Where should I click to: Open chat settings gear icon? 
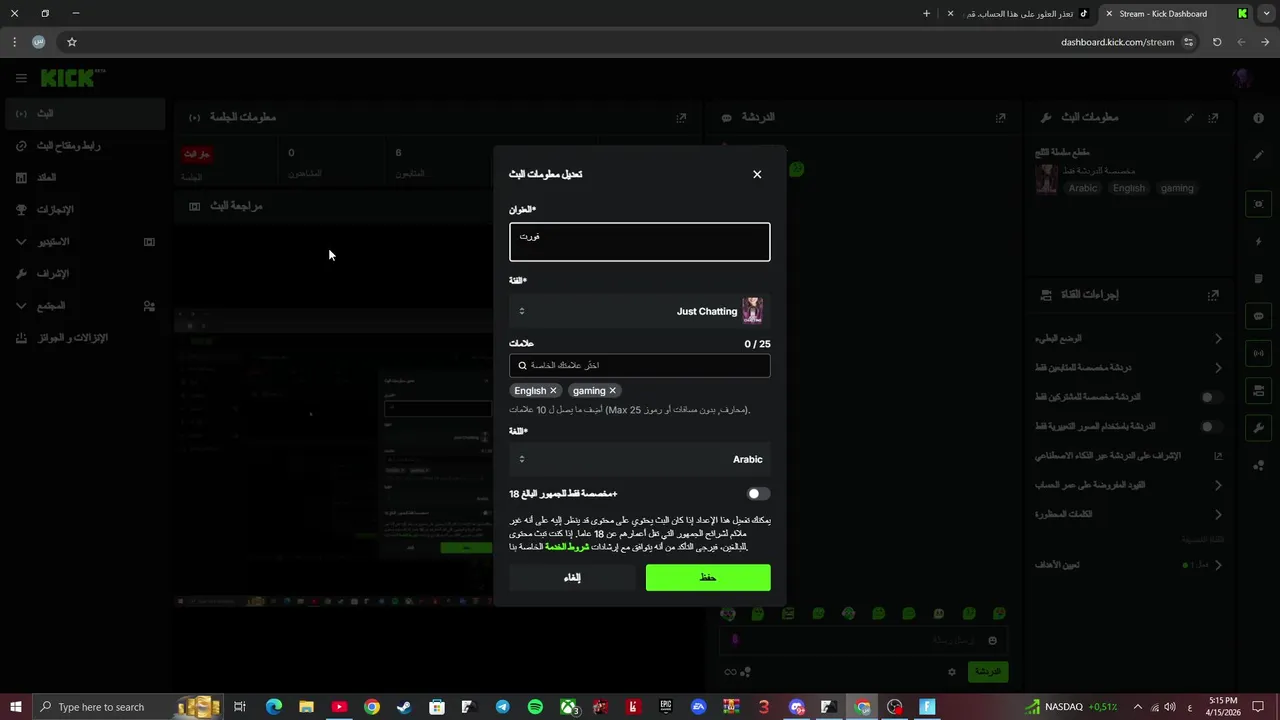tap(952, 672)
